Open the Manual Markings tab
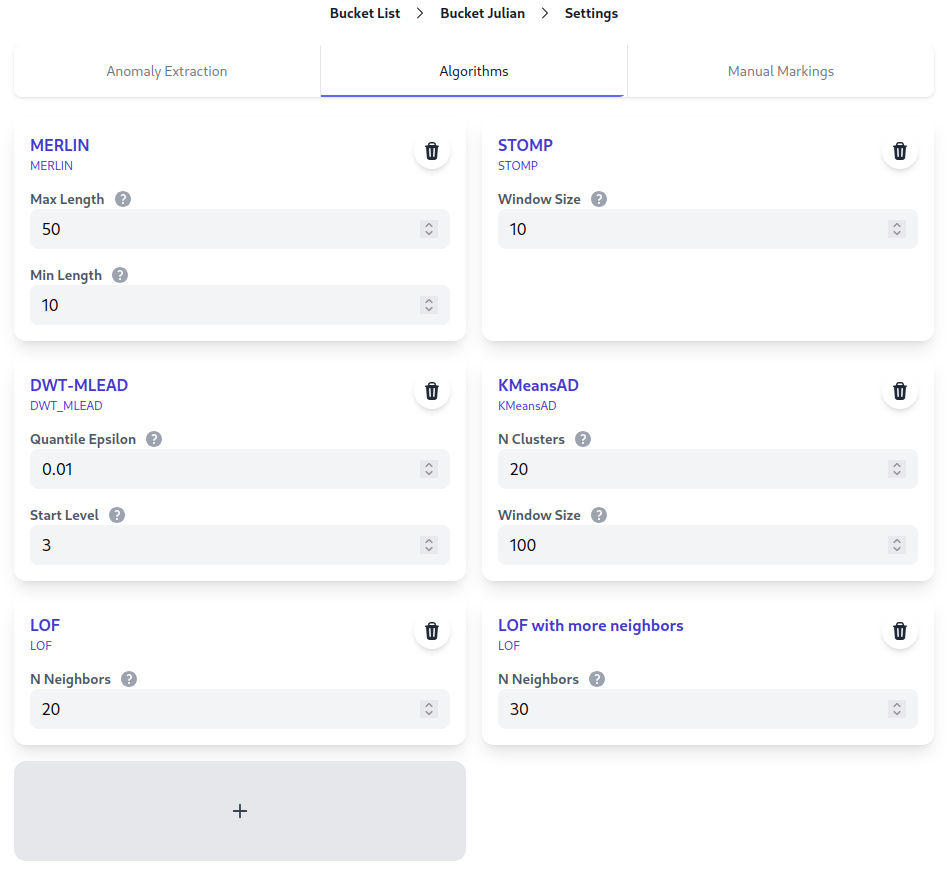Screen dimensions: 949x875 [x=780, y=71]
